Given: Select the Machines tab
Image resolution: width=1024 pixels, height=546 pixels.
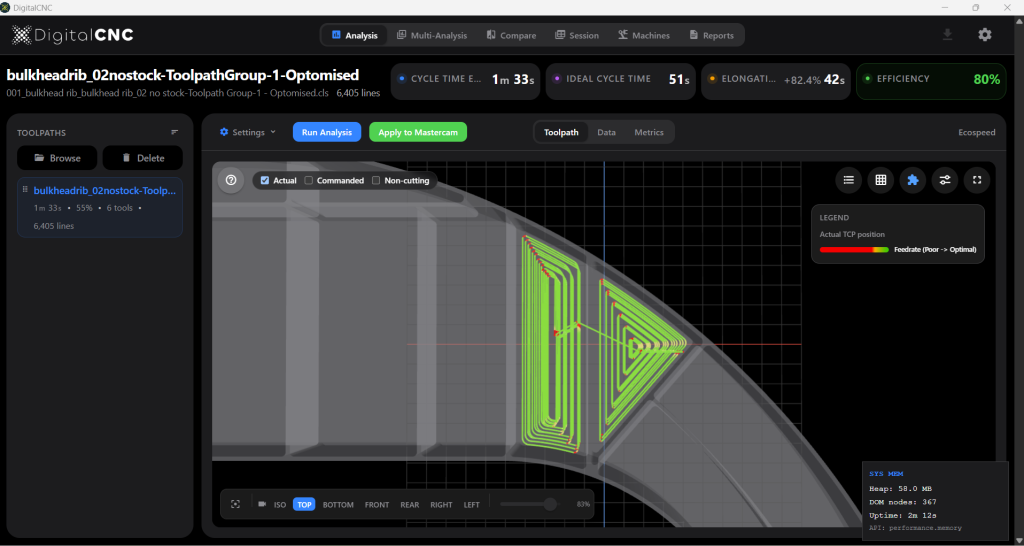Looking at the screenshot, I should point(644,35).
